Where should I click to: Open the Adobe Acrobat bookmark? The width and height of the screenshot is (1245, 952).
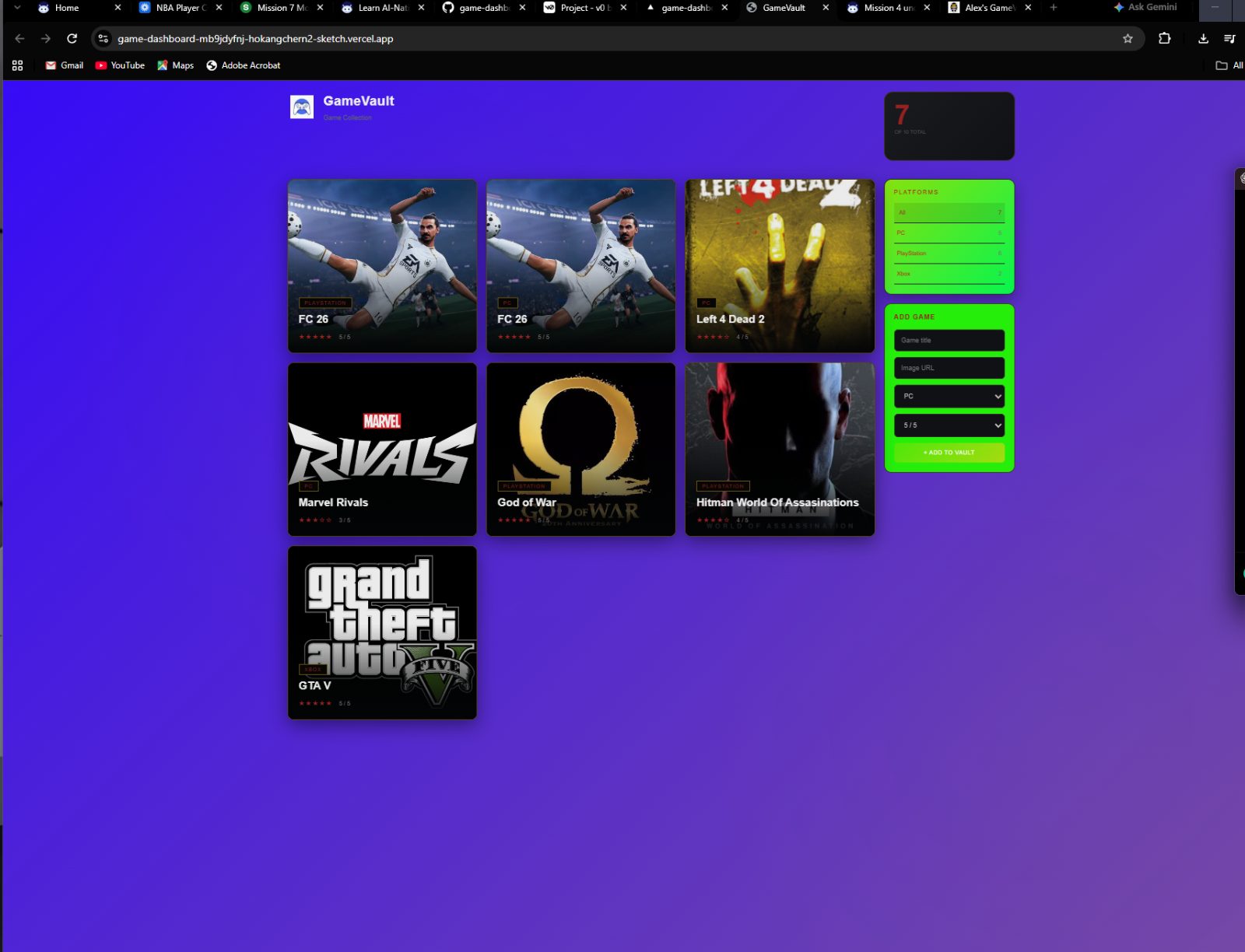[243, 65]
